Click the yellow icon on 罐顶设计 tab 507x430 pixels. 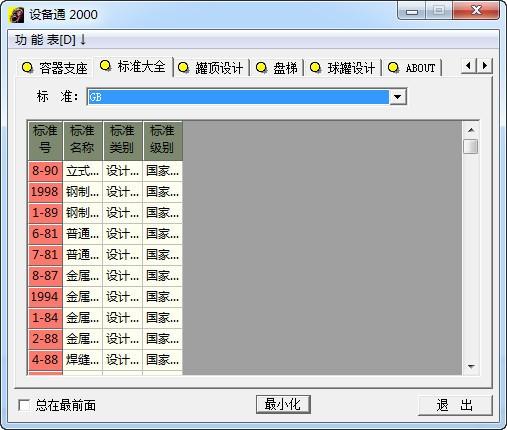(x=183, y=67)
